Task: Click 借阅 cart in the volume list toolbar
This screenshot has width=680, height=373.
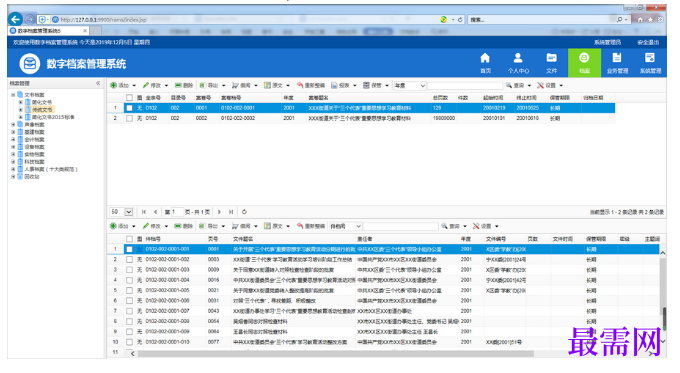Action: click(x=241, y=85)
